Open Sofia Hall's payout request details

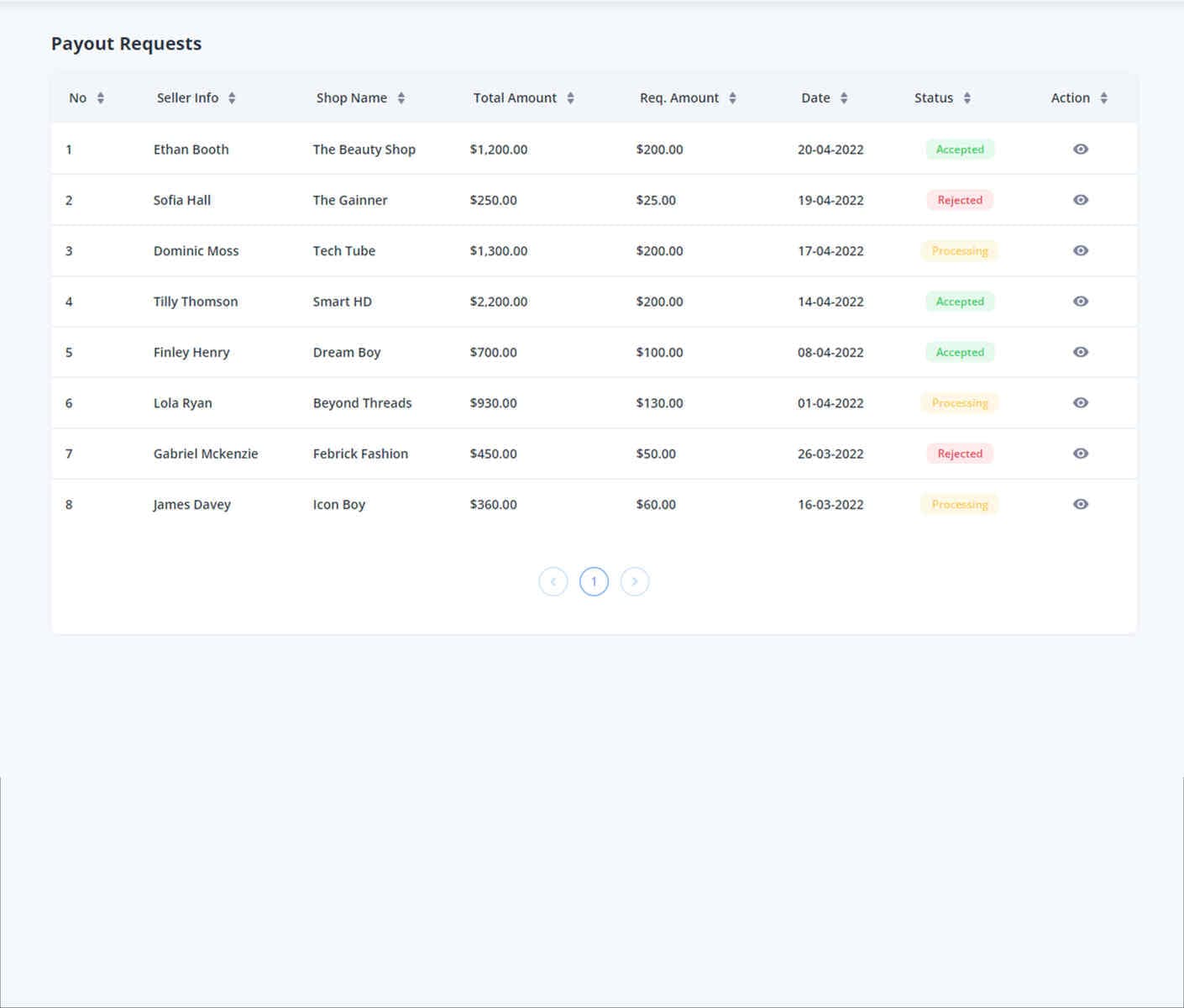pos(1081,200)
